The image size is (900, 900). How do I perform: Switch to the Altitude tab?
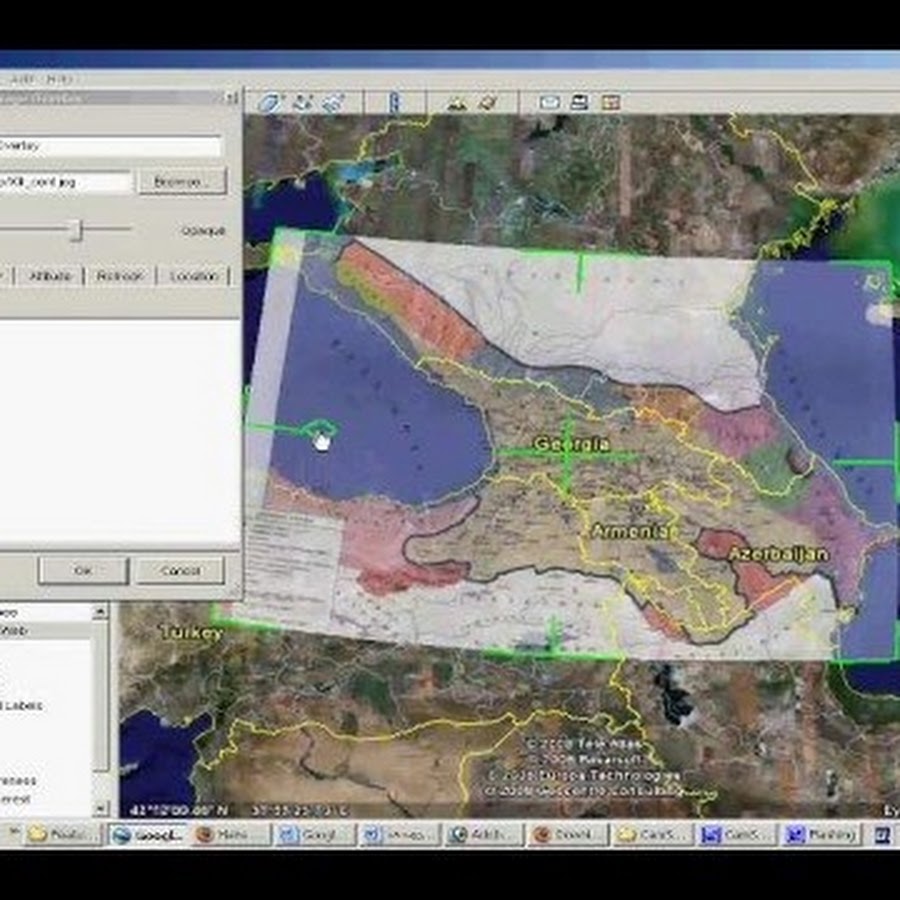pyautogui.click(x=51, y=276)
